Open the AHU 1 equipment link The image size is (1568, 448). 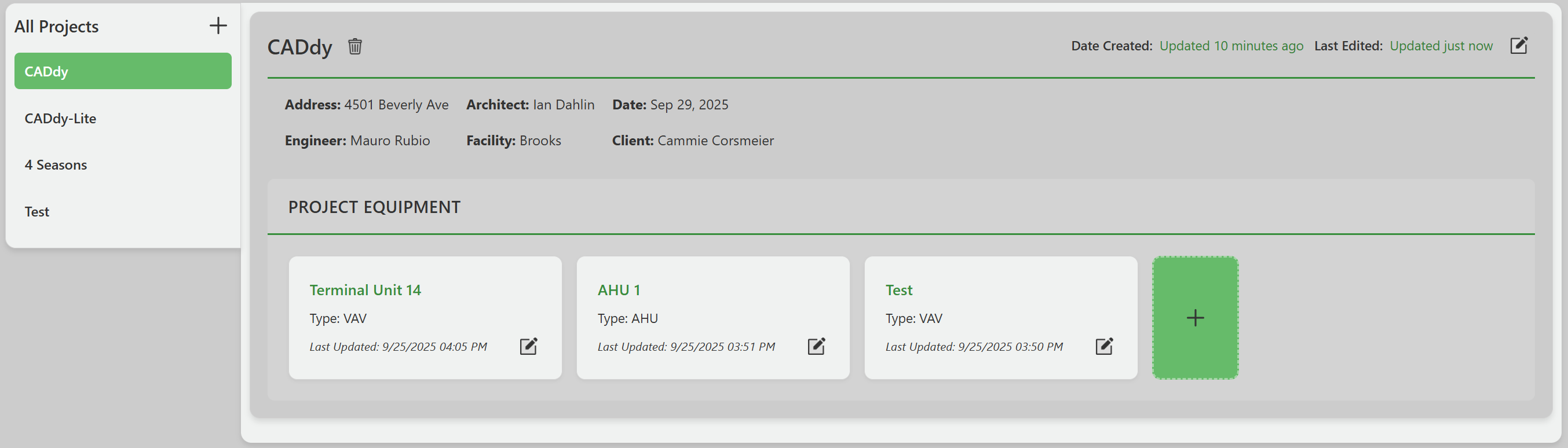tap(619, 290)
